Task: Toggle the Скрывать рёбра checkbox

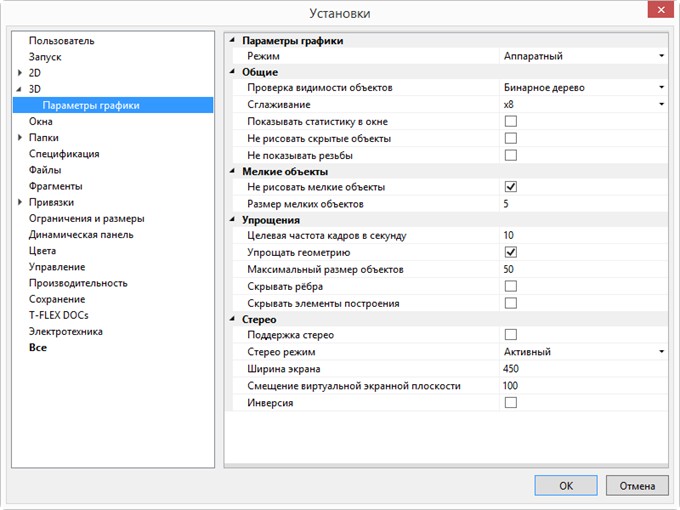Action: (x=510, y=286)
